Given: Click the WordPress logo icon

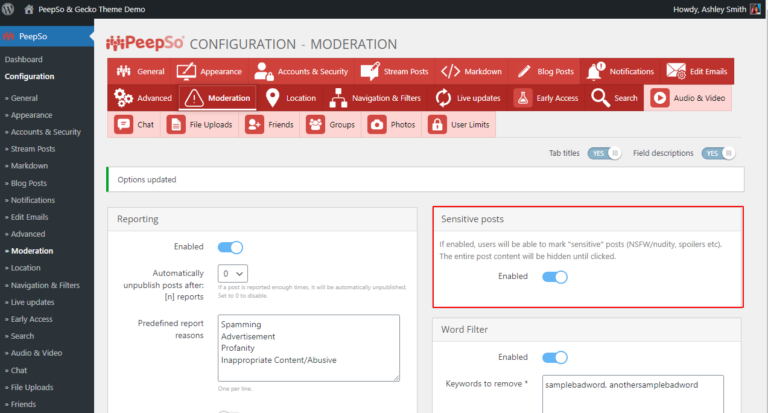Looking at the screenshot, I should coord(11,9).
